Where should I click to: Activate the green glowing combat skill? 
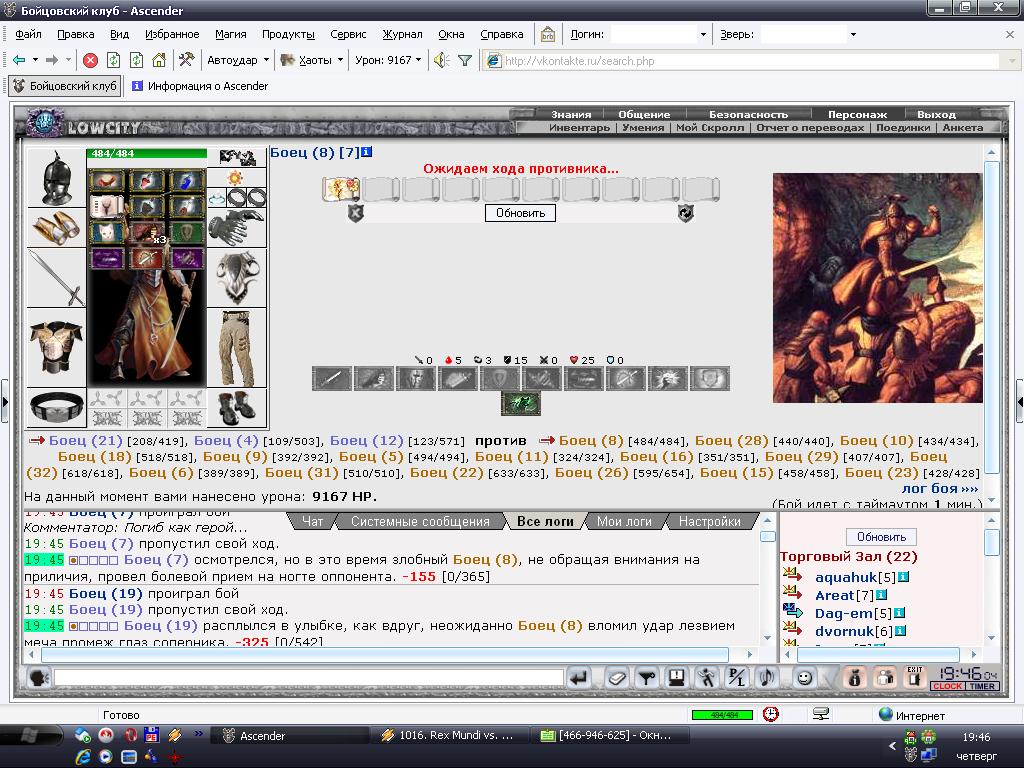[x=520, y=404]
